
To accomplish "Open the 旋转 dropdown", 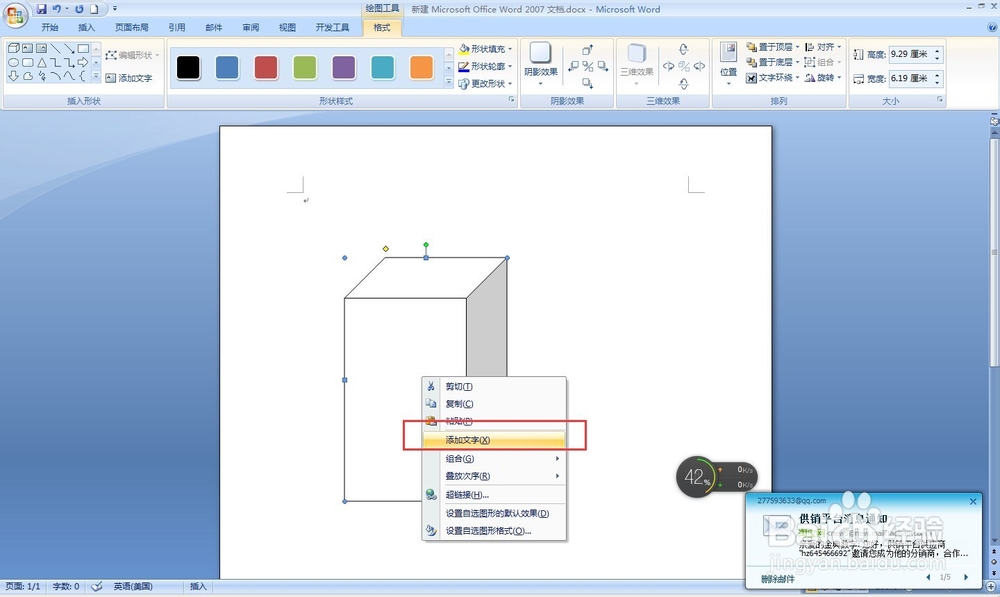I will pyautogui.click(x=823, y=78).
